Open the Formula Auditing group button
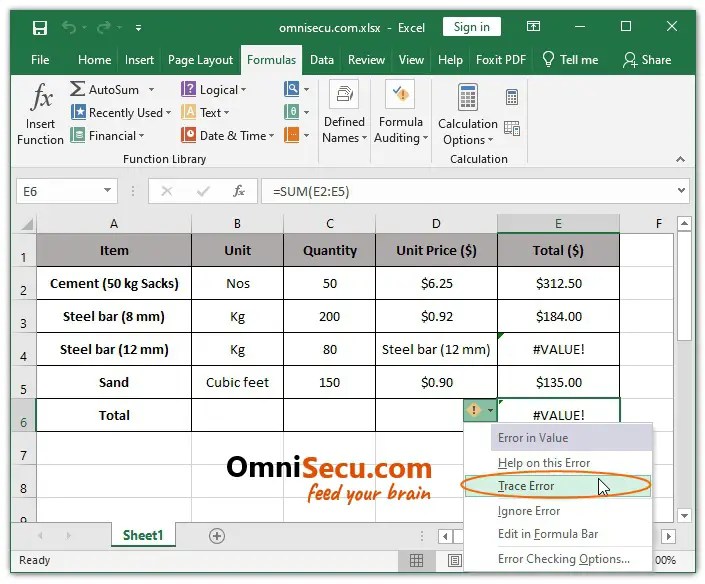705x584 pixels. point(401,112)
